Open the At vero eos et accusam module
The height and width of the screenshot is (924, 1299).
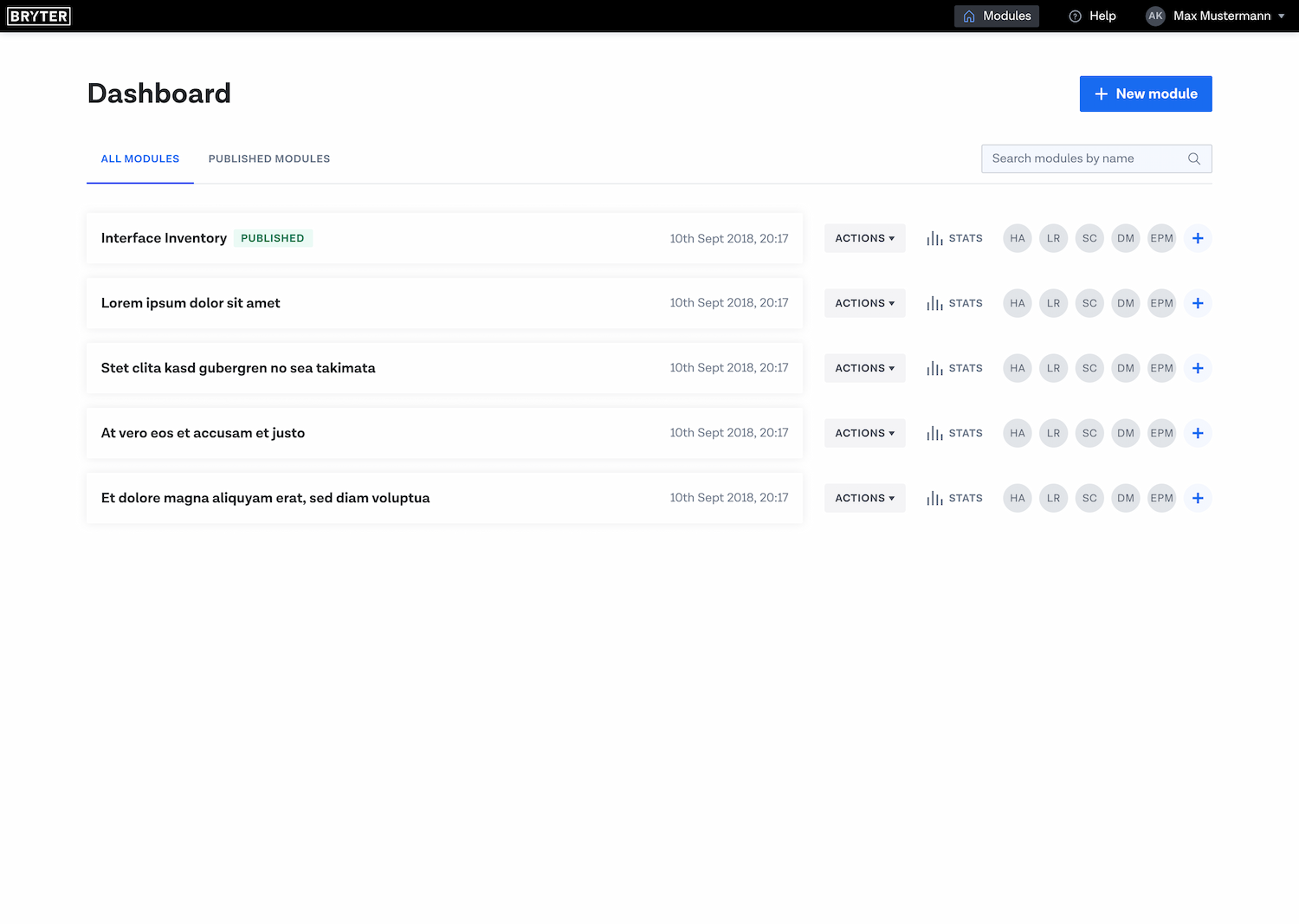[203, 433]
